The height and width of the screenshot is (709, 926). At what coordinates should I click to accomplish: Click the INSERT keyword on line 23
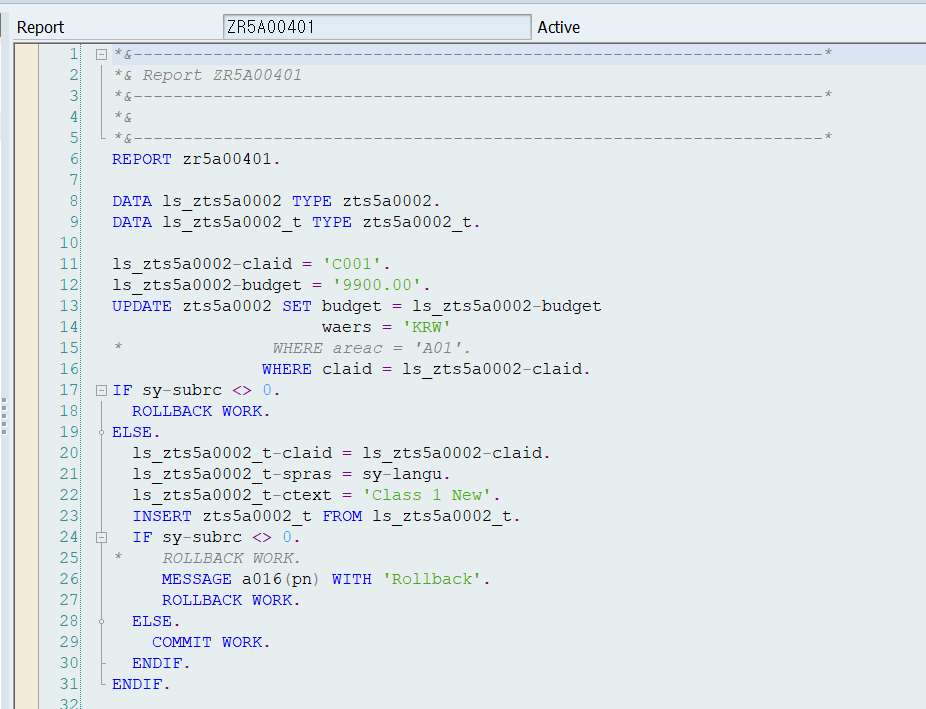[162, 517]
